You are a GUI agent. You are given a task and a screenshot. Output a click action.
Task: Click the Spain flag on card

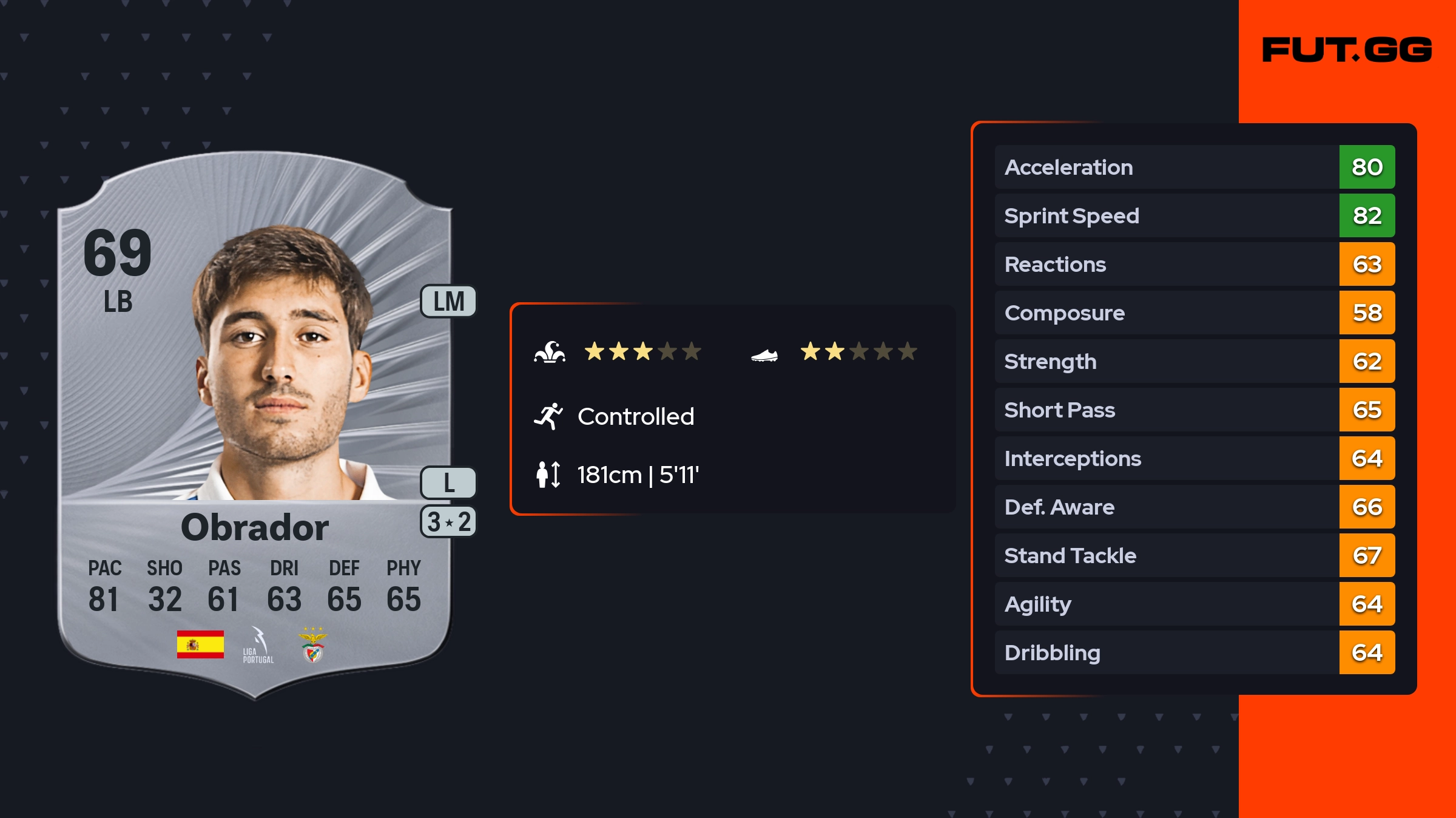200,644
